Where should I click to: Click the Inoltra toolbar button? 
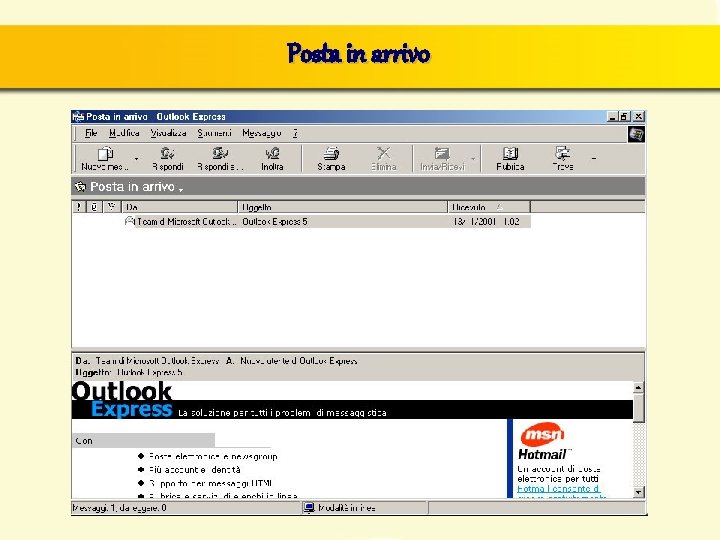point(272,158)
